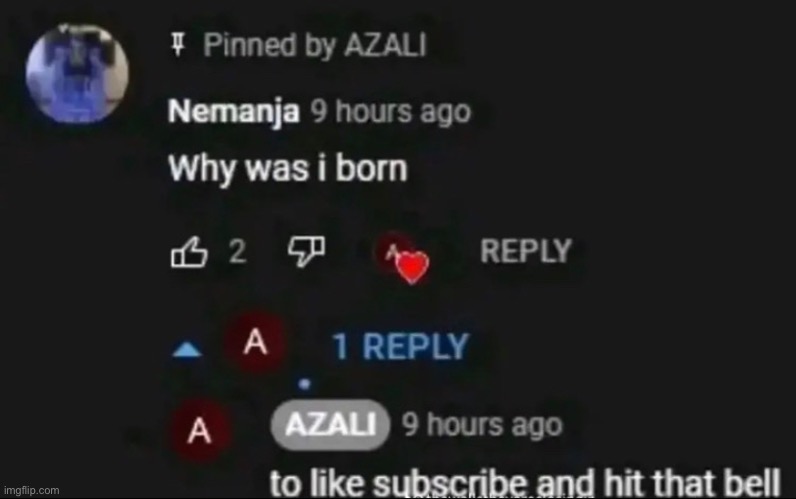Dislike the comment with thumbs-down icon
This screenshot has height=499, width=796.
pyautogui.click(x=307, y=251)
